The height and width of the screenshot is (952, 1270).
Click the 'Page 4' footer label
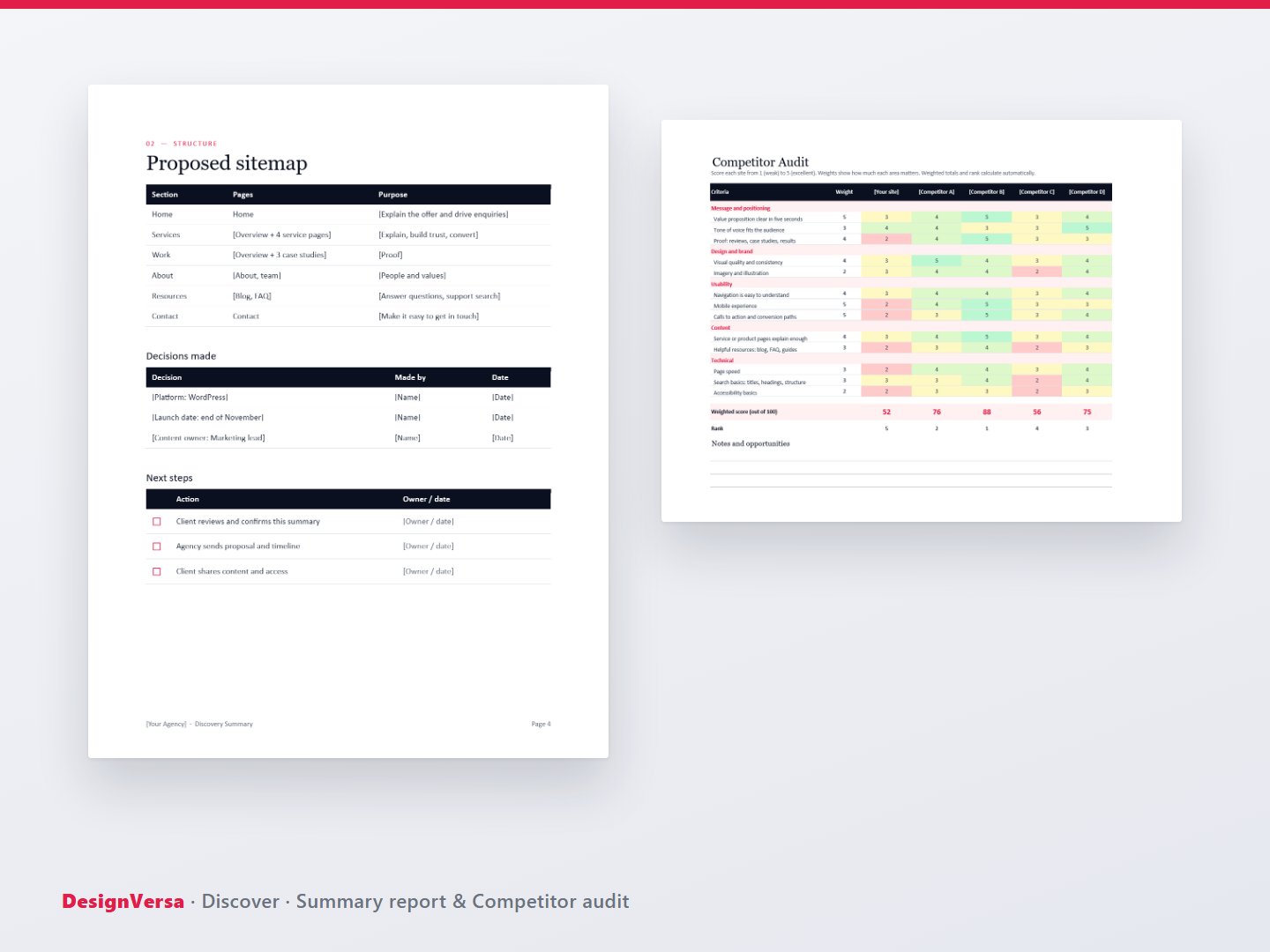(x=541, y=724)
